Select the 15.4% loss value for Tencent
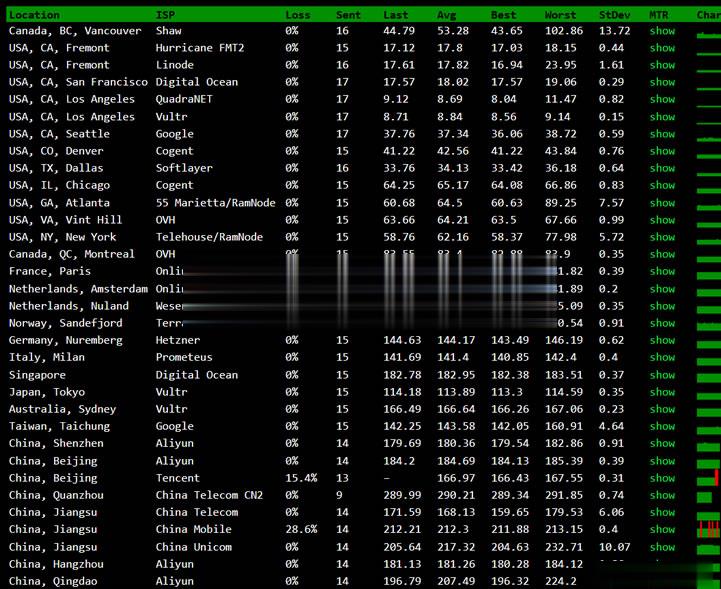 click(x=301, y=478)
